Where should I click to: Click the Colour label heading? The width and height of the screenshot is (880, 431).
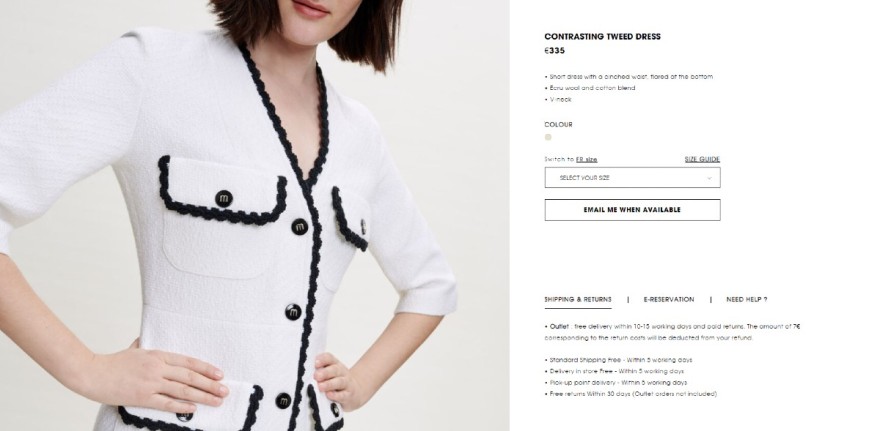[558, 125]
